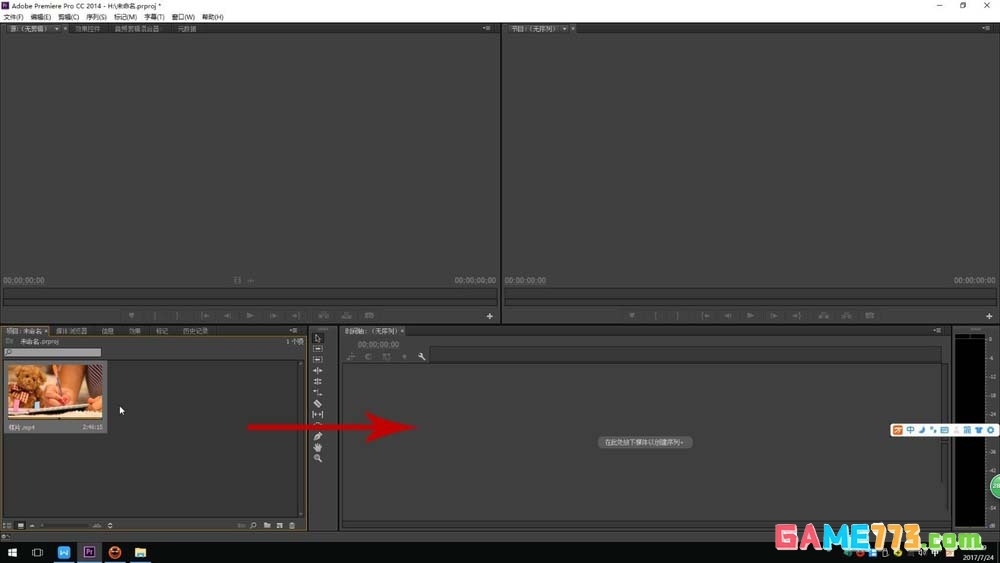
Task: Export a frame from the Program monitor
Action: pyautogui.click(x=869, y=316)
